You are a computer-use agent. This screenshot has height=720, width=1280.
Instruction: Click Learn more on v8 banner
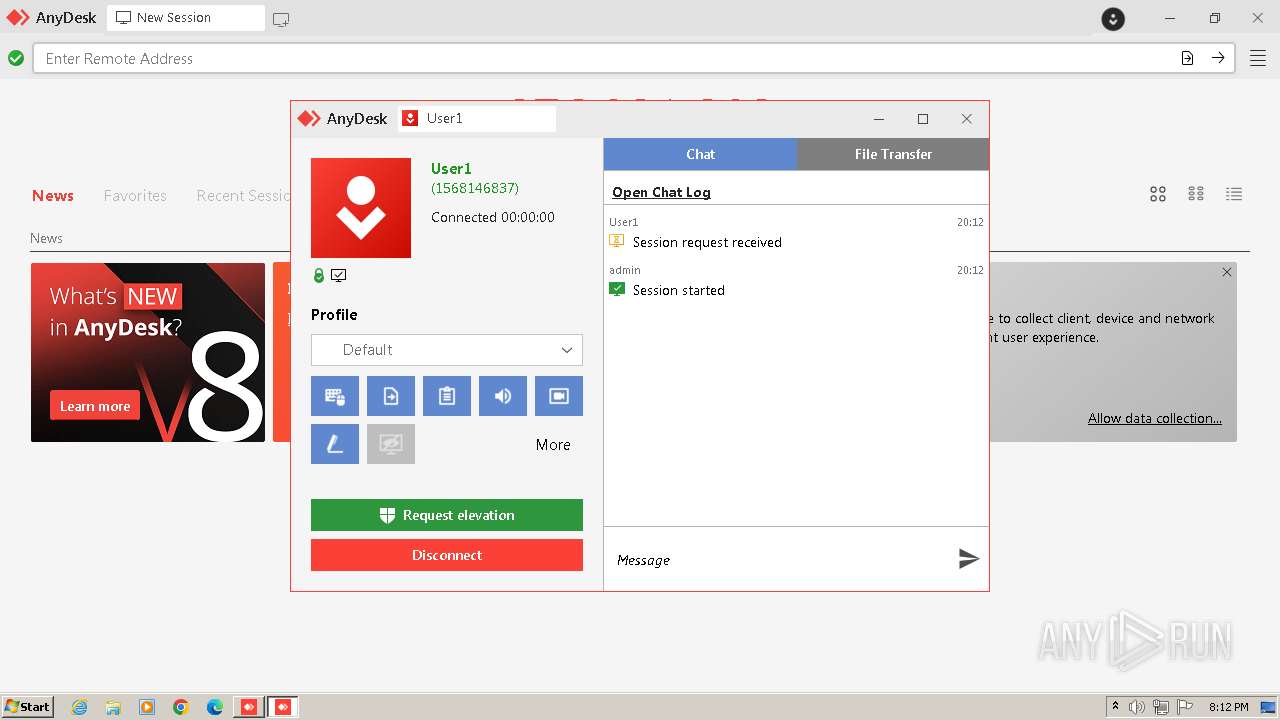coord(95,406)
